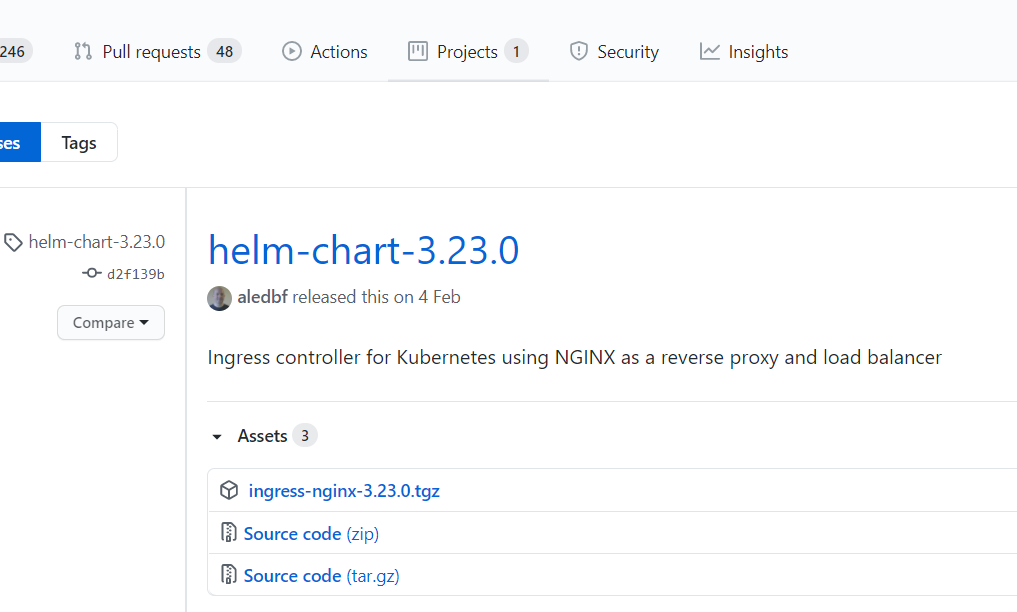The image size is (1017, 612).
Task: Click the Insights graph icon
Action: [x=710, y=51]
